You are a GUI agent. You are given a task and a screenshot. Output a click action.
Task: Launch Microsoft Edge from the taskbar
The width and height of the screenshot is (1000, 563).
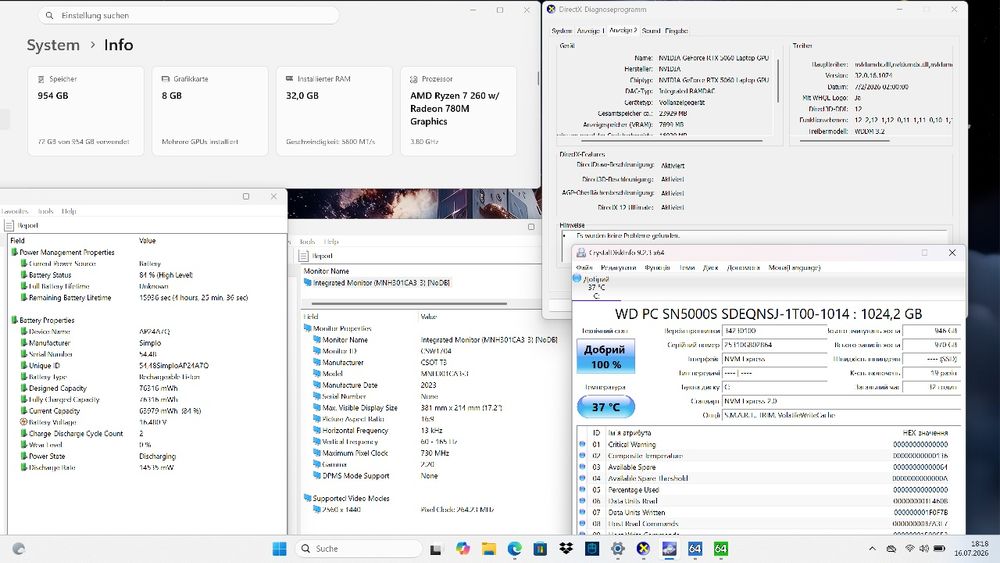(x=514, y=548)
